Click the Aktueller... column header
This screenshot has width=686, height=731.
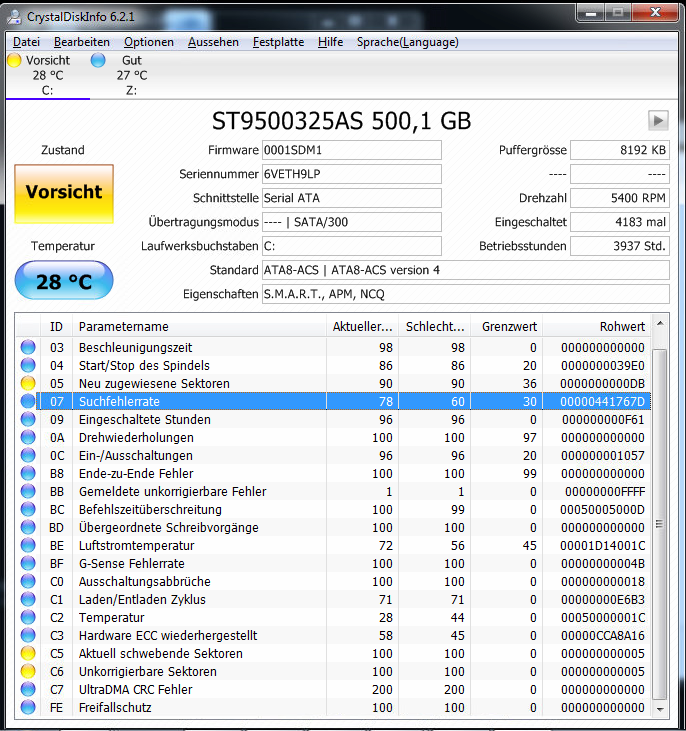pos(362,326)
